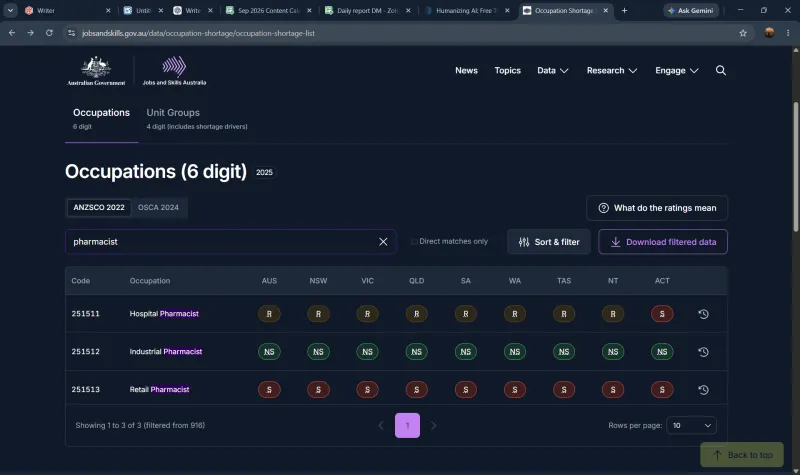Viewport: 800px width, 475px height.
Task: Expand the Data navigation menu
Action: [x=553, y=70]
